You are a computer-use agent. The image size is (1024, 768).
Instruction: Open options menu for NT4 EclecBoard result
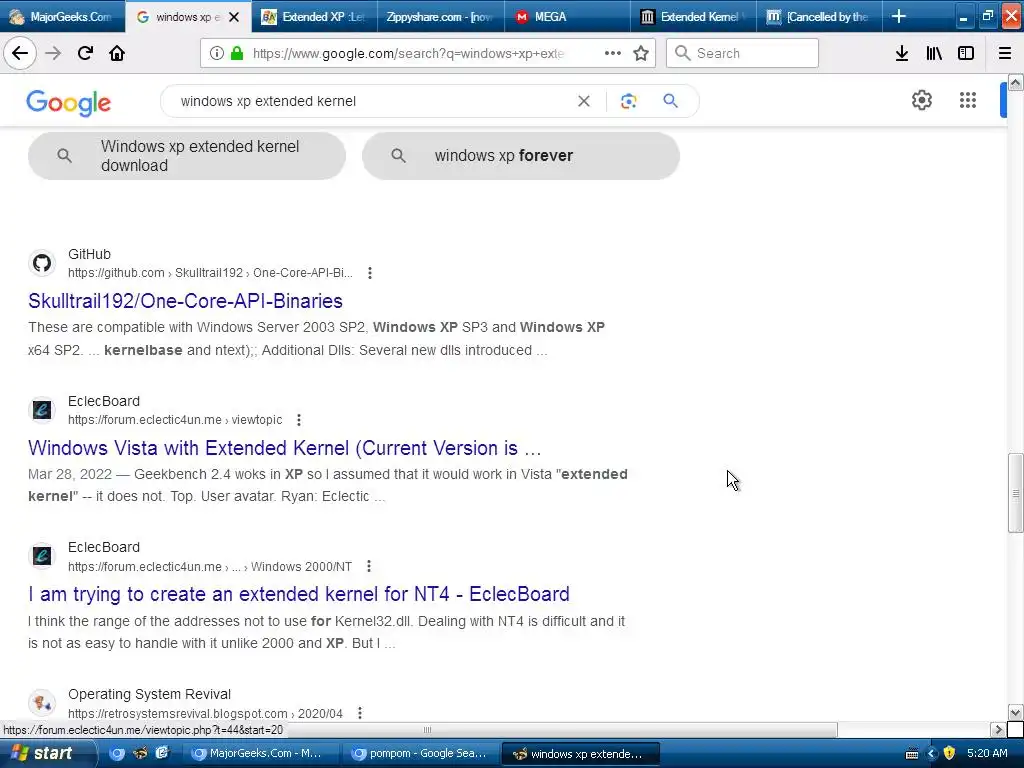368,566
